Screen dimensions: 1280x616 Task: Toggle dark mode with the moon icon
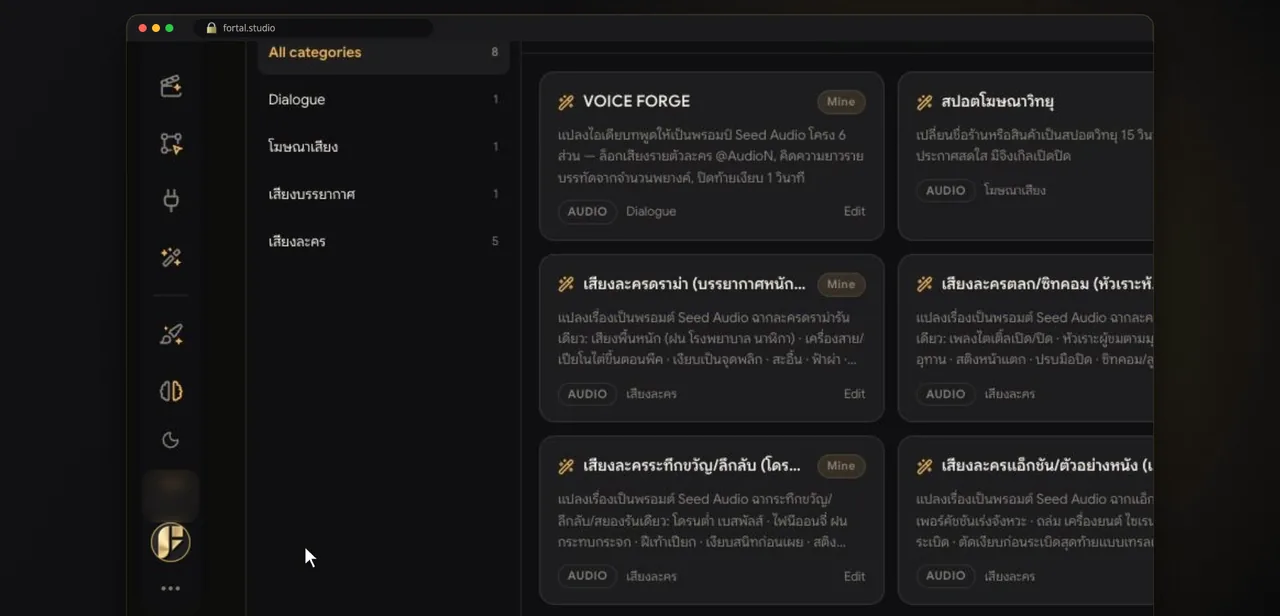(x=171, y=440)
